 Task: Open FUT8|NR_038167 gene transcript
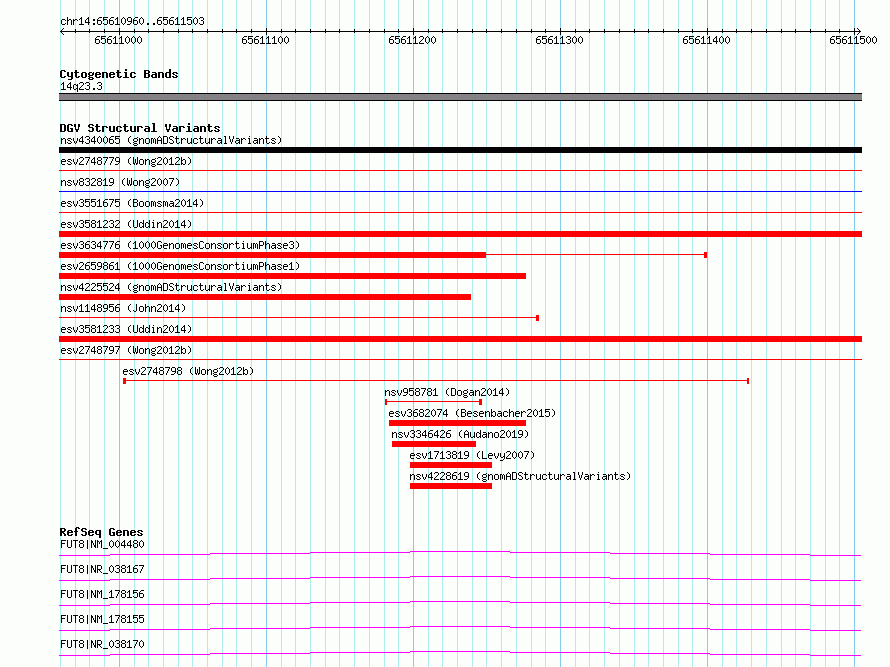[102, 569]
